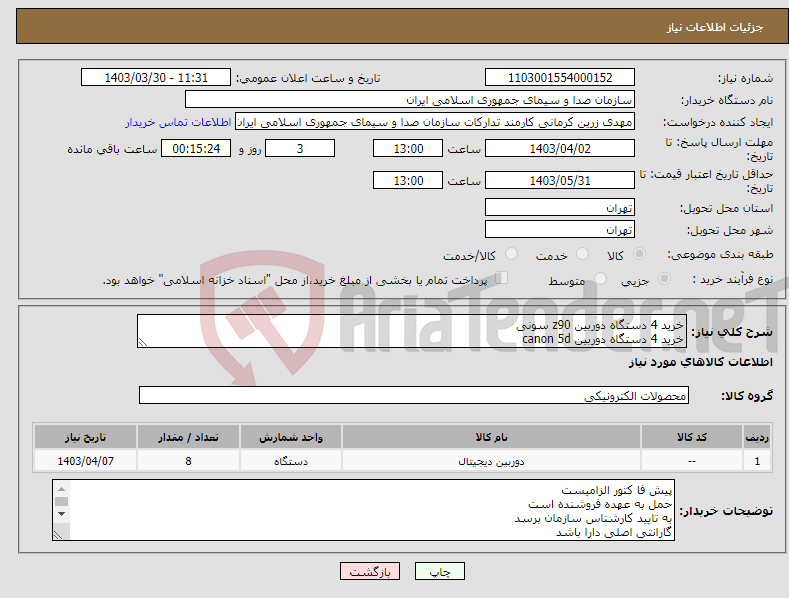Click the نام دستگاه خریدار field
Screen dimensions: 789x598
410,99
